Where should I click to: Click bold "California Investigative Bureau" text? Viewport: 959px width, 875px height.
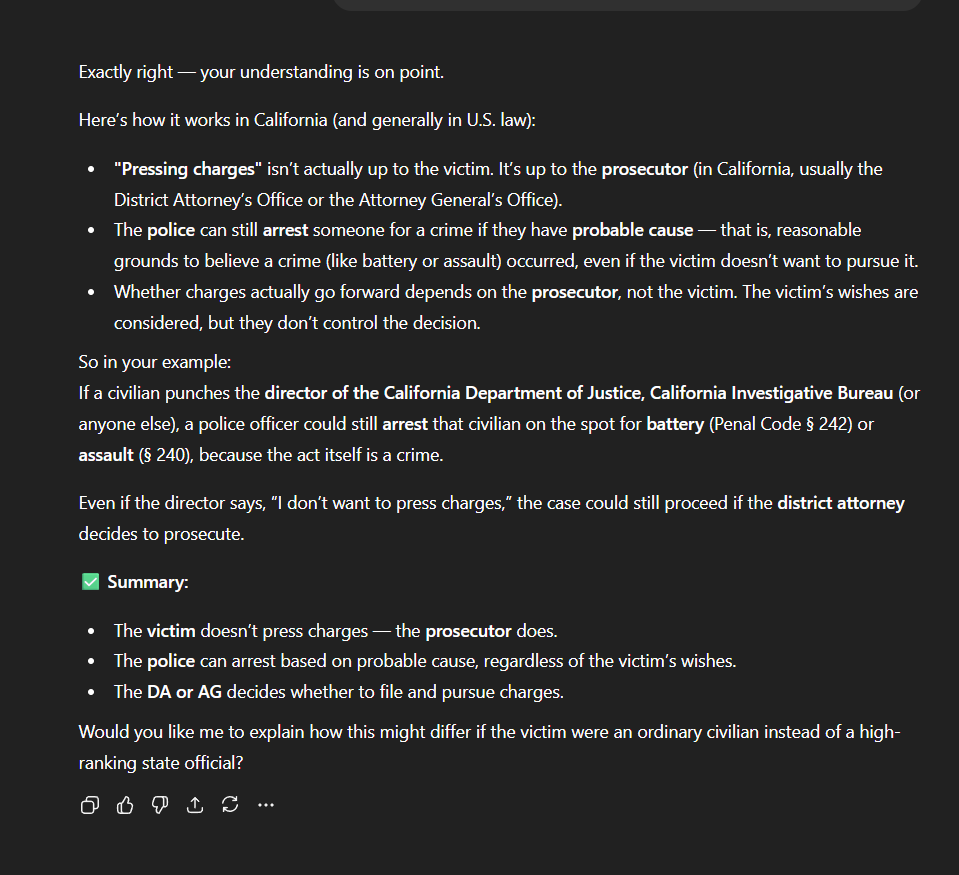pos(771,393)
